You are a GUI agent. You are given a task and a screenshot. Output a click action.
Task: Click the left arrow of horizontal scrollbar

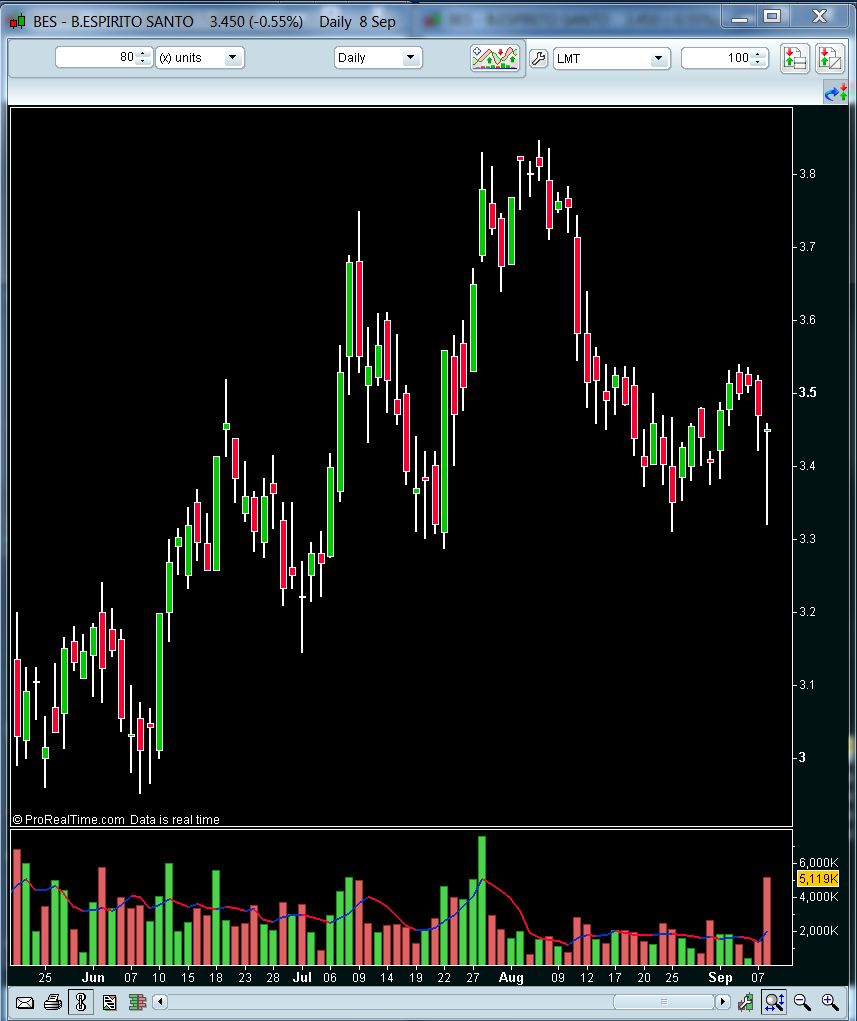(x=160, y=1001)
